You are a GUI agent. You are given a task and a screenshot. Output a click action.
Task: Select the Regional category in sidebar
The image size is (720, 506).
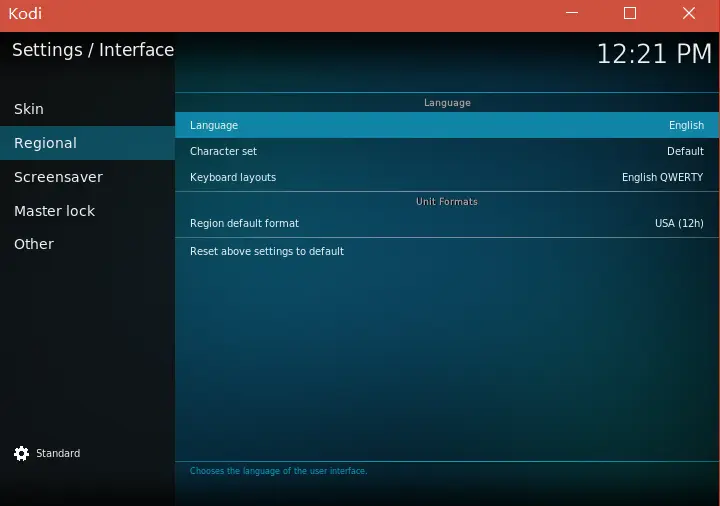coord(45,143)
